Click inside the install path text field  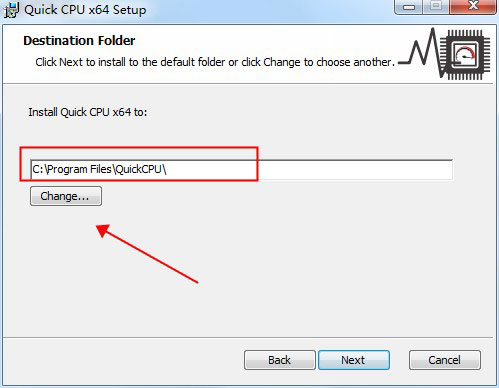[241, 170]
